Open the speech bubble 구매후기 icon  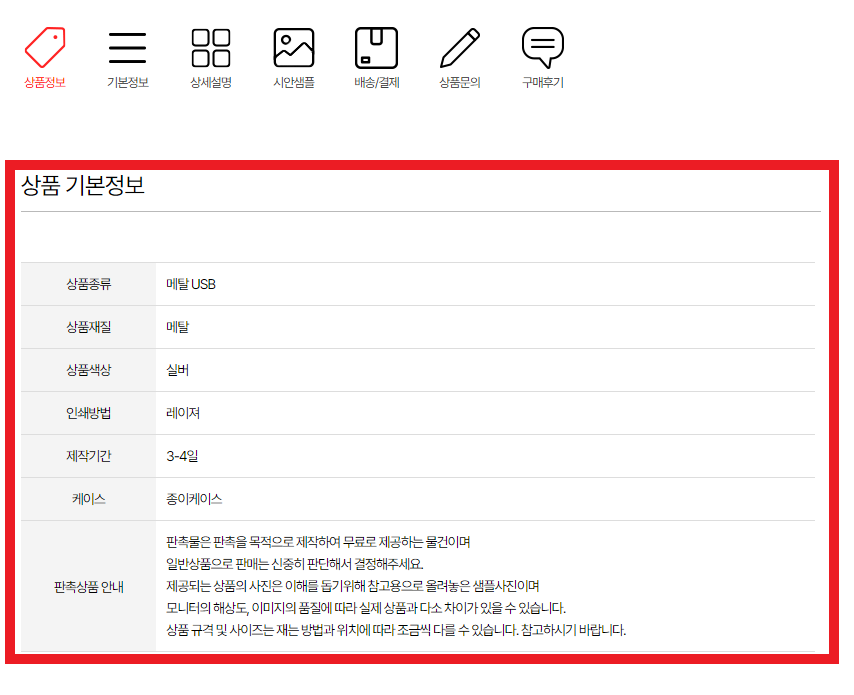(x=543, y=46)
